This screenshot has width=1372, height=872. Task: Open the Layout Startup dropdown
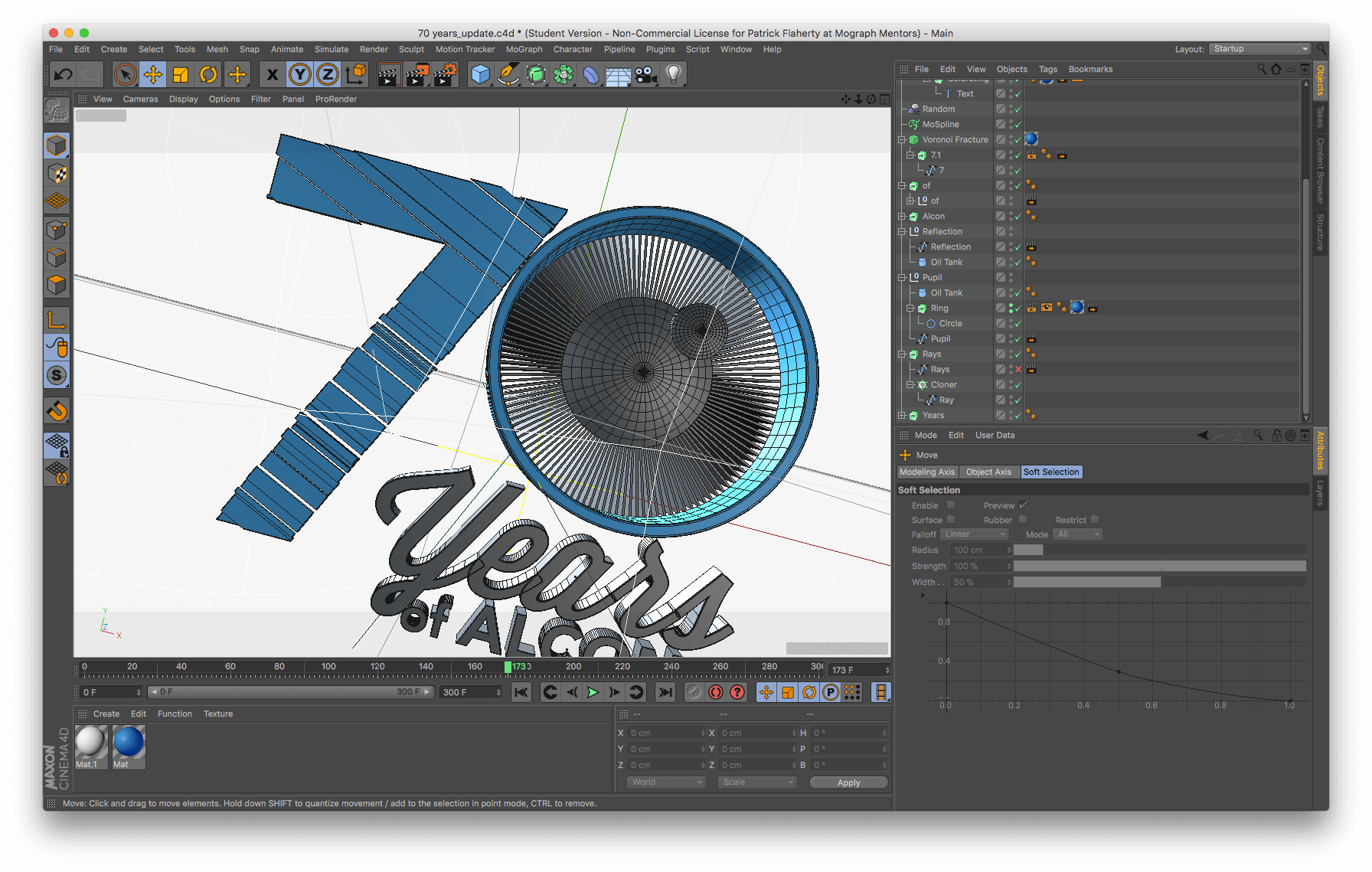pyautogui.click(x=1260, y=49)
